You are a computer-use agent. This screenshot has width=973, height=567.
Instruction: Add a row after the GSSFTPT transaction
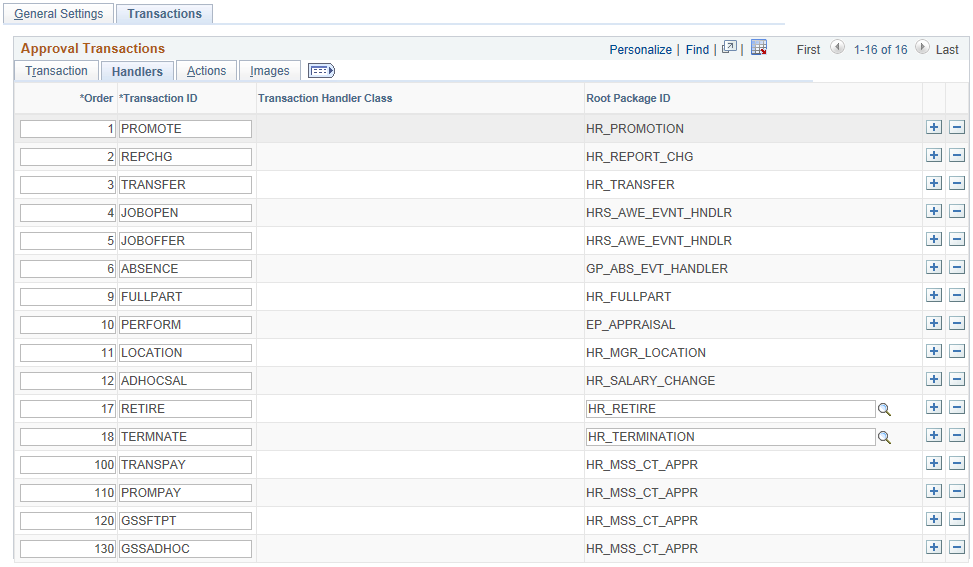tap(933, 519)
